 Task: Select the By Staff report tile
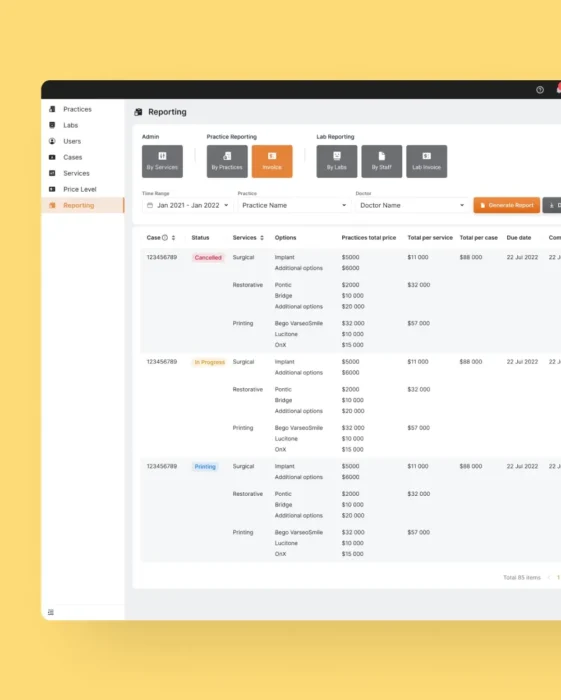click(382, 161)
